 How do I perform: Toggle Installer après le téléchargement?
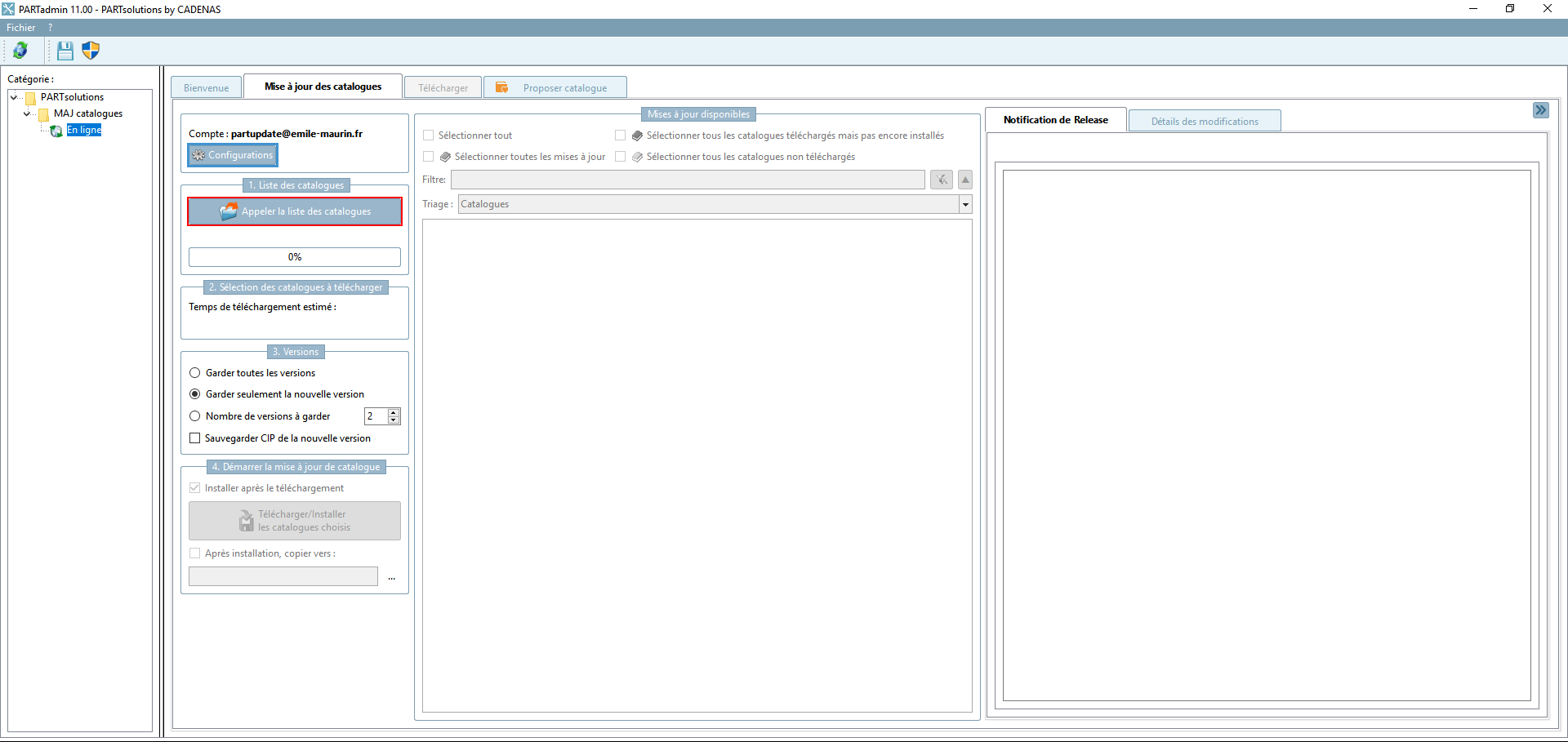(x=195, y=488)
